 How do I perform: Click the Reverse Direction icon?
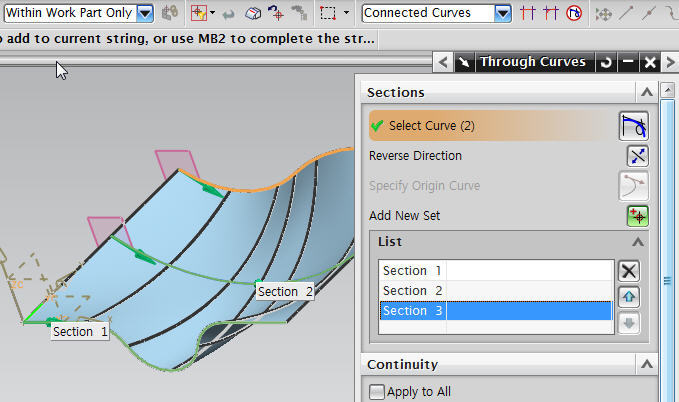[x=637, y=156]
